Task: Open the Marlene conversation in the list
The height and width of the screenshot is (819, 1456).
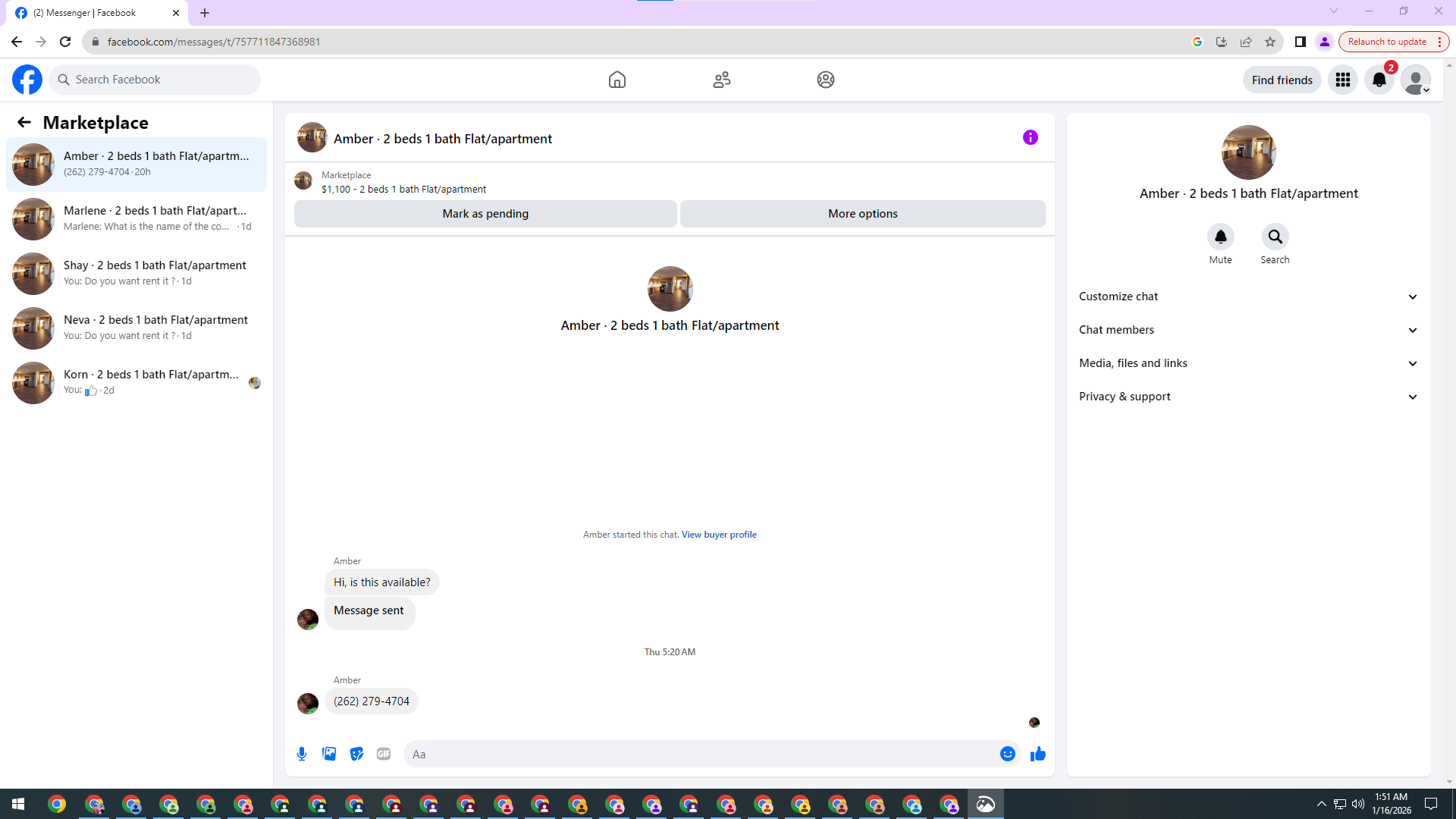Action: point(136,218)
